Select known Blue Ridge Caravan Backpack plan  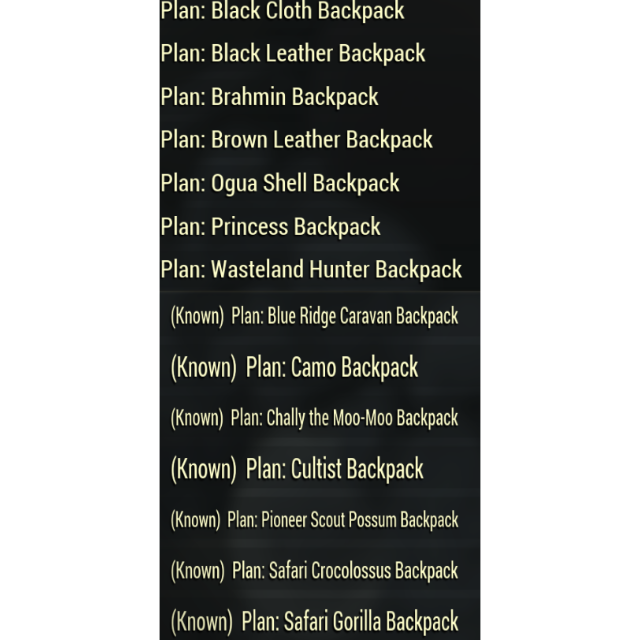[345, 316]
